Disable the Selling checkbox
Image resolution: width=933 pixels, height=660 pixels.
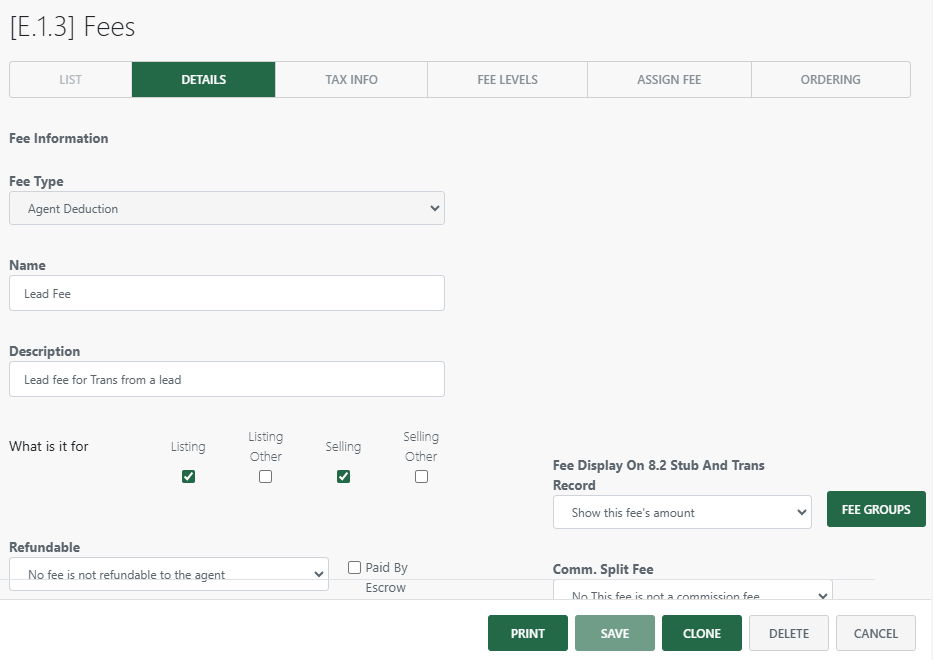343,476
